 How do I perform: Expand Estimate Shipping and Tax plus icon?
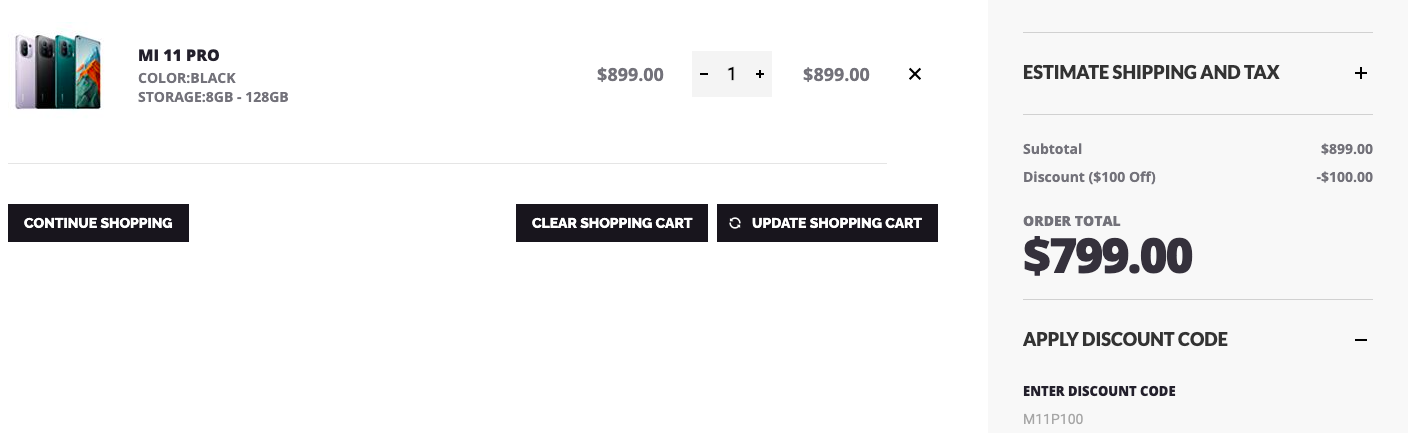[1361, 73]
